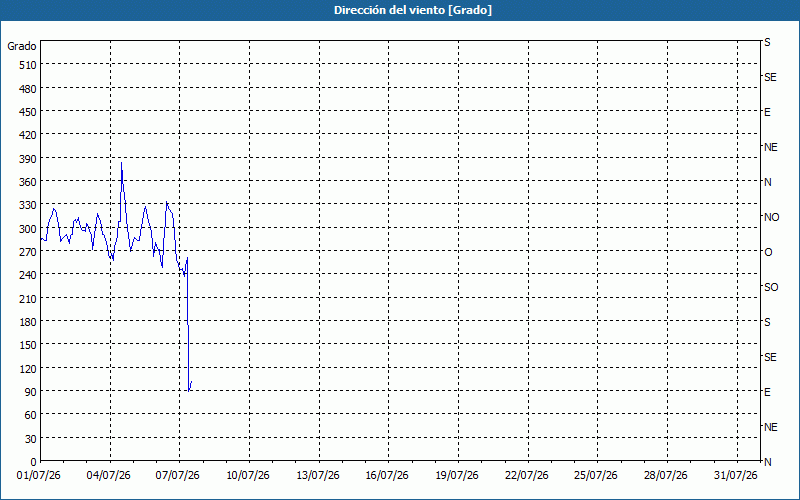Select the 150 value on the degree axis
The image size is (800, 500).
(29, 345)
